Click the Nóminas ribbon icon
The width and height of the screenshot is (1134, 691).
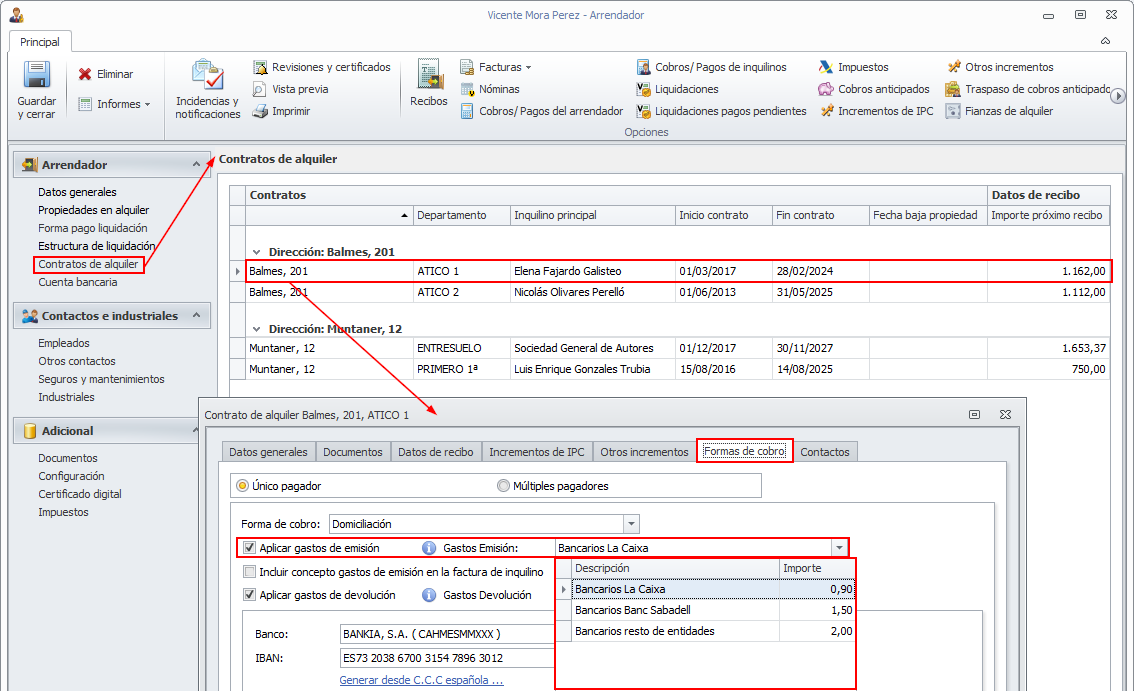coord(467,89)
